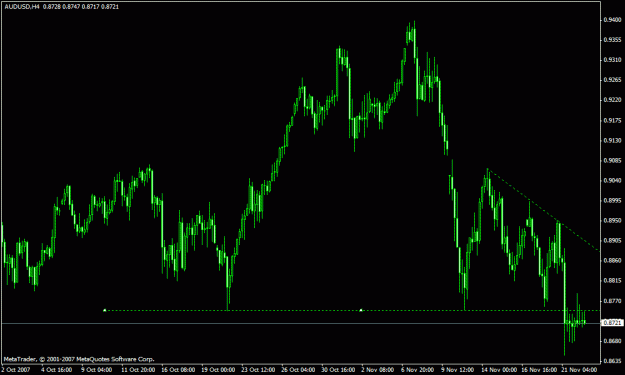Click the 0.8680 price scale label

tap(612, 341)
